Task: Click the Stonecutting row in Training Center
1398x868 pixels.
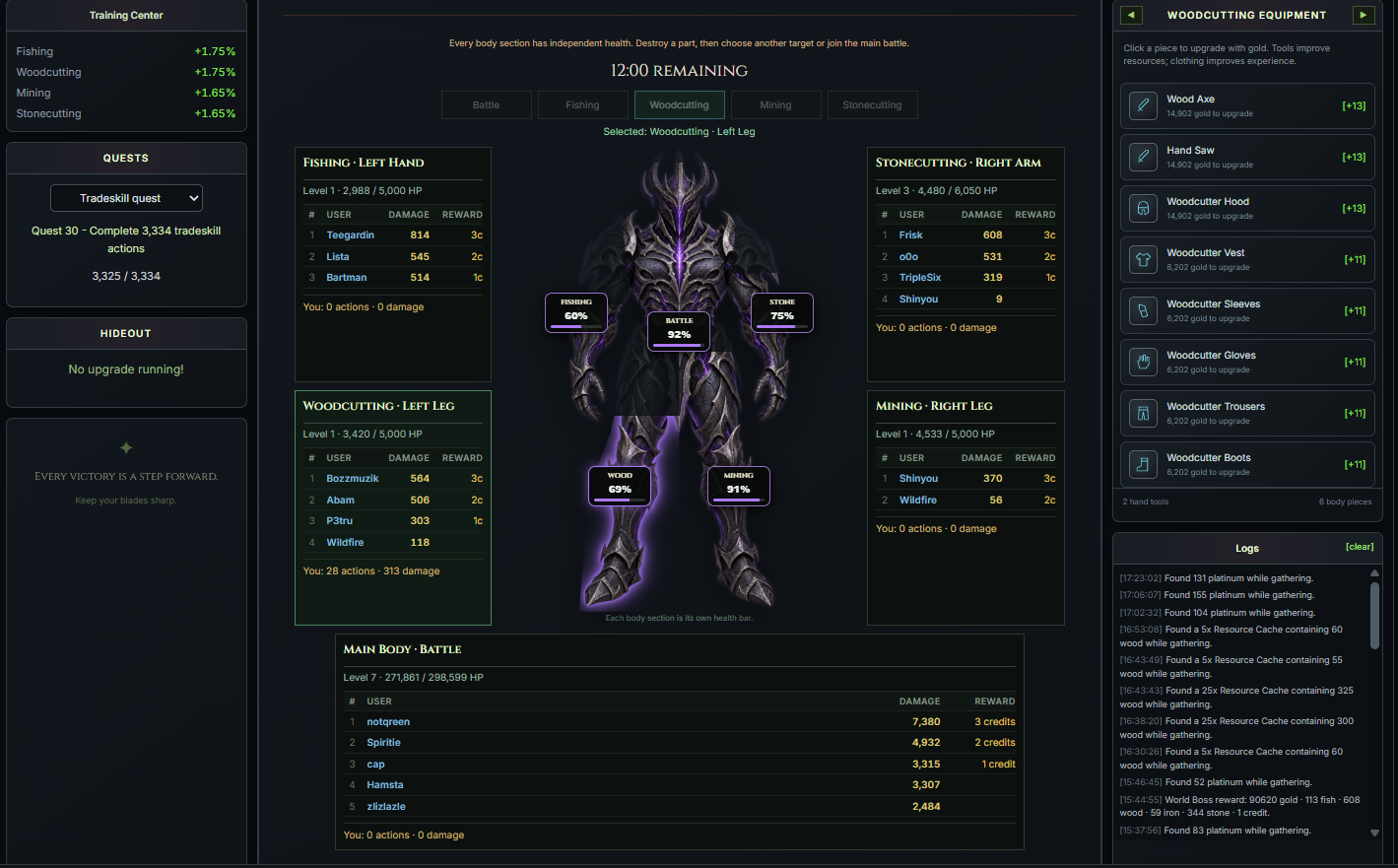Action: point(126,113)
